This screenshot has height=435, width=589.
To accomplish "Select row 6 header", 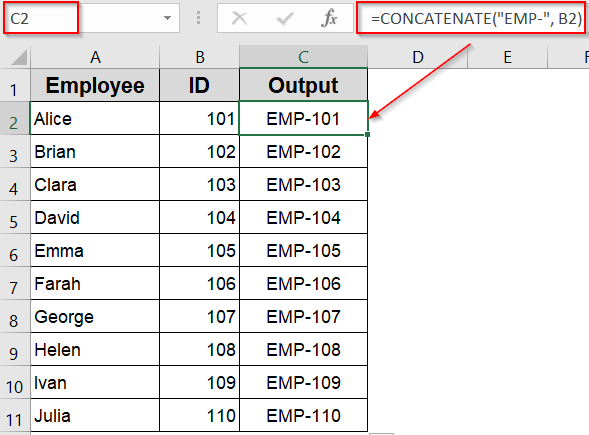I will tap(15, 251).
